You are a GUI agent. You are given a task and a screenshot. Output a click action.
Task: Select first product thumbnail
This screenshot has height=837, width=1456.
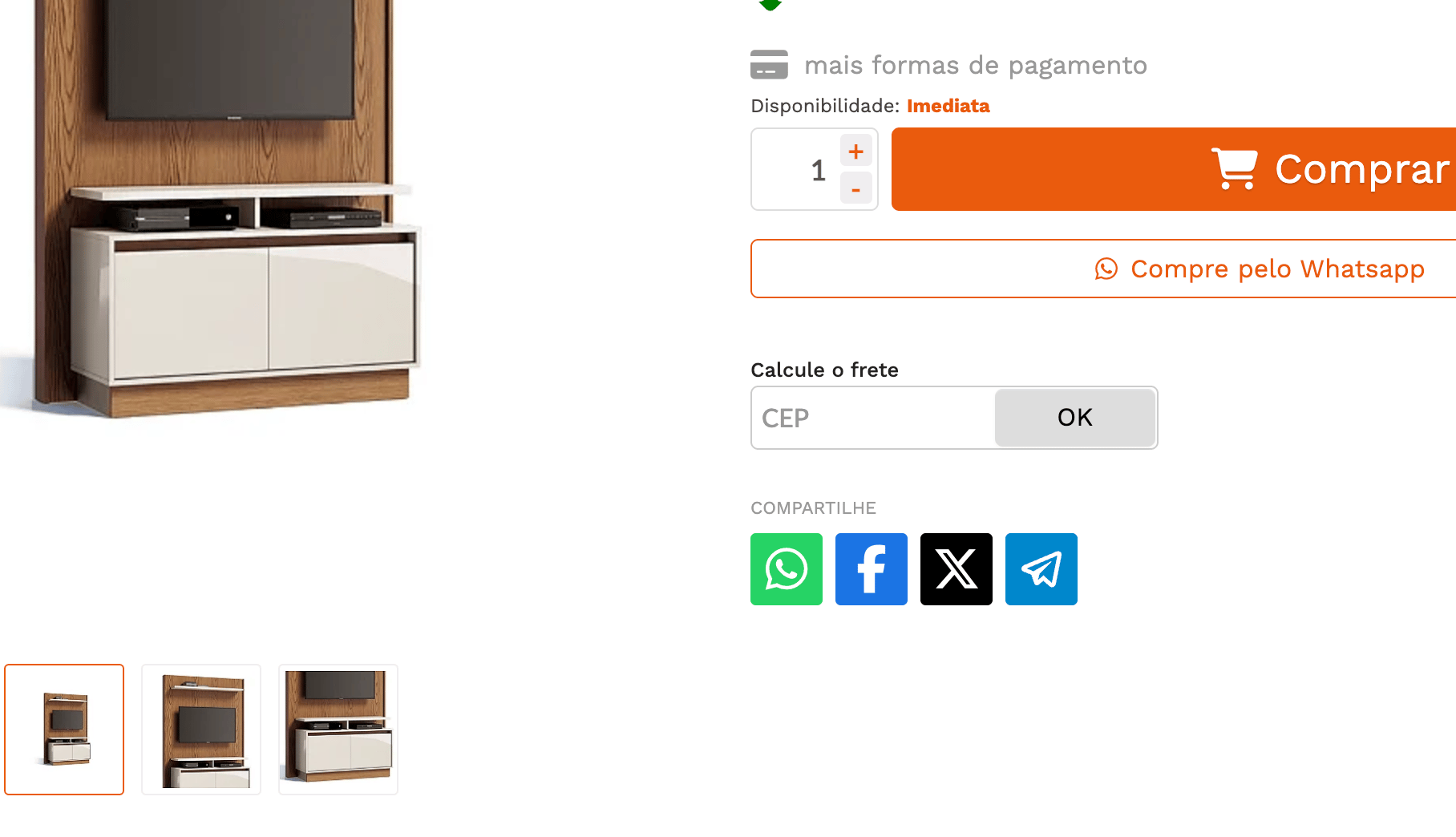click(64, 730)
